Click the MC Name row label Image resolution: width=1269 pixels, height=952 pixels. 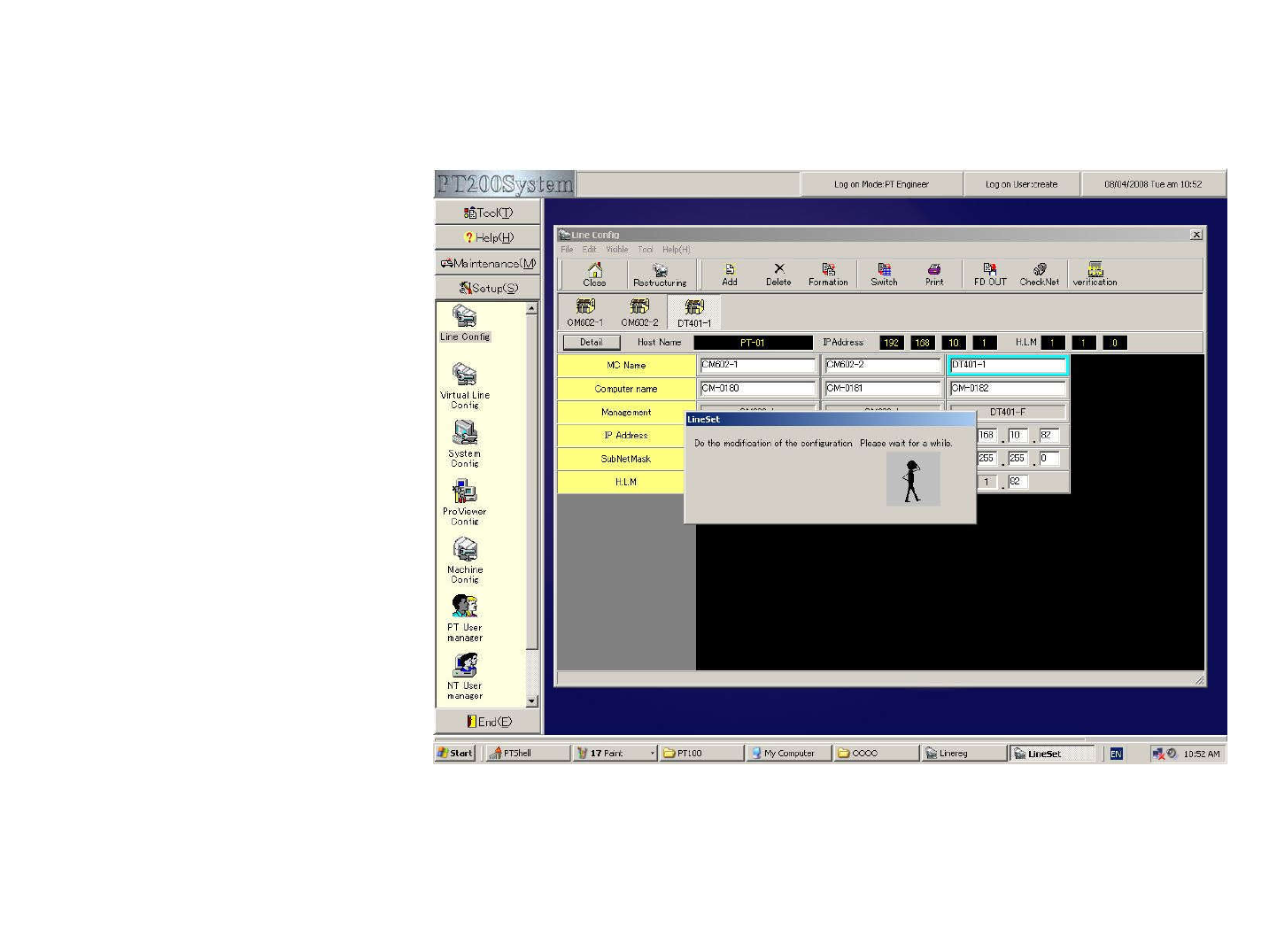(x=626, y=365)
